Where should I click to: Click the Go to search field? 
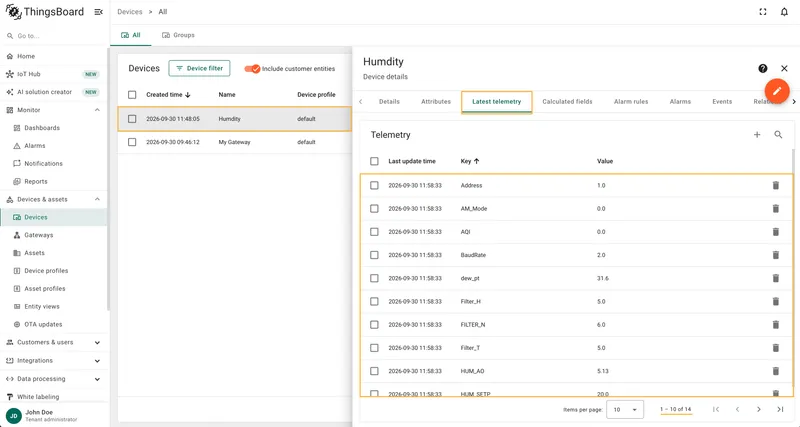pyautogui.click(x=55, y=36)
